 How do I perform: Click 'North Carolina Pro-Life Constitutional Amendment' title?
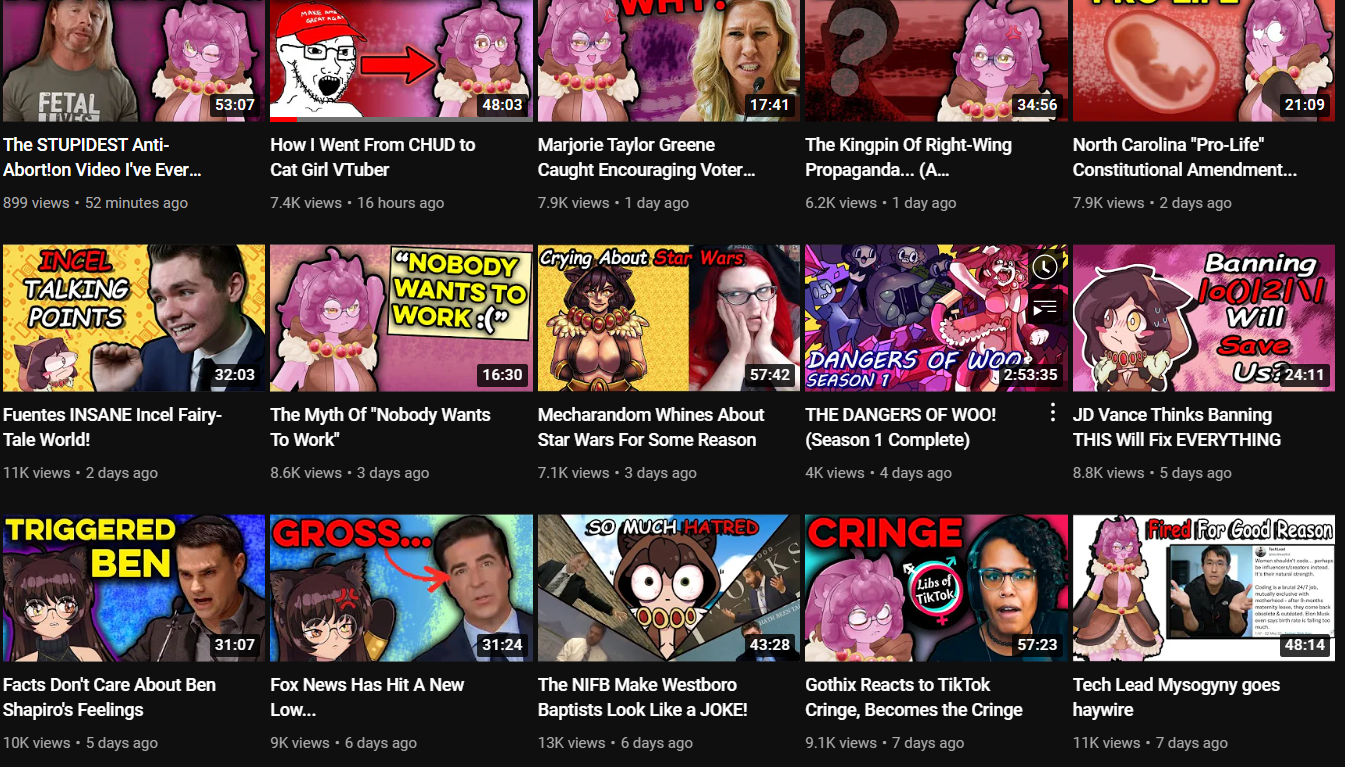(x=1185, y=157)
